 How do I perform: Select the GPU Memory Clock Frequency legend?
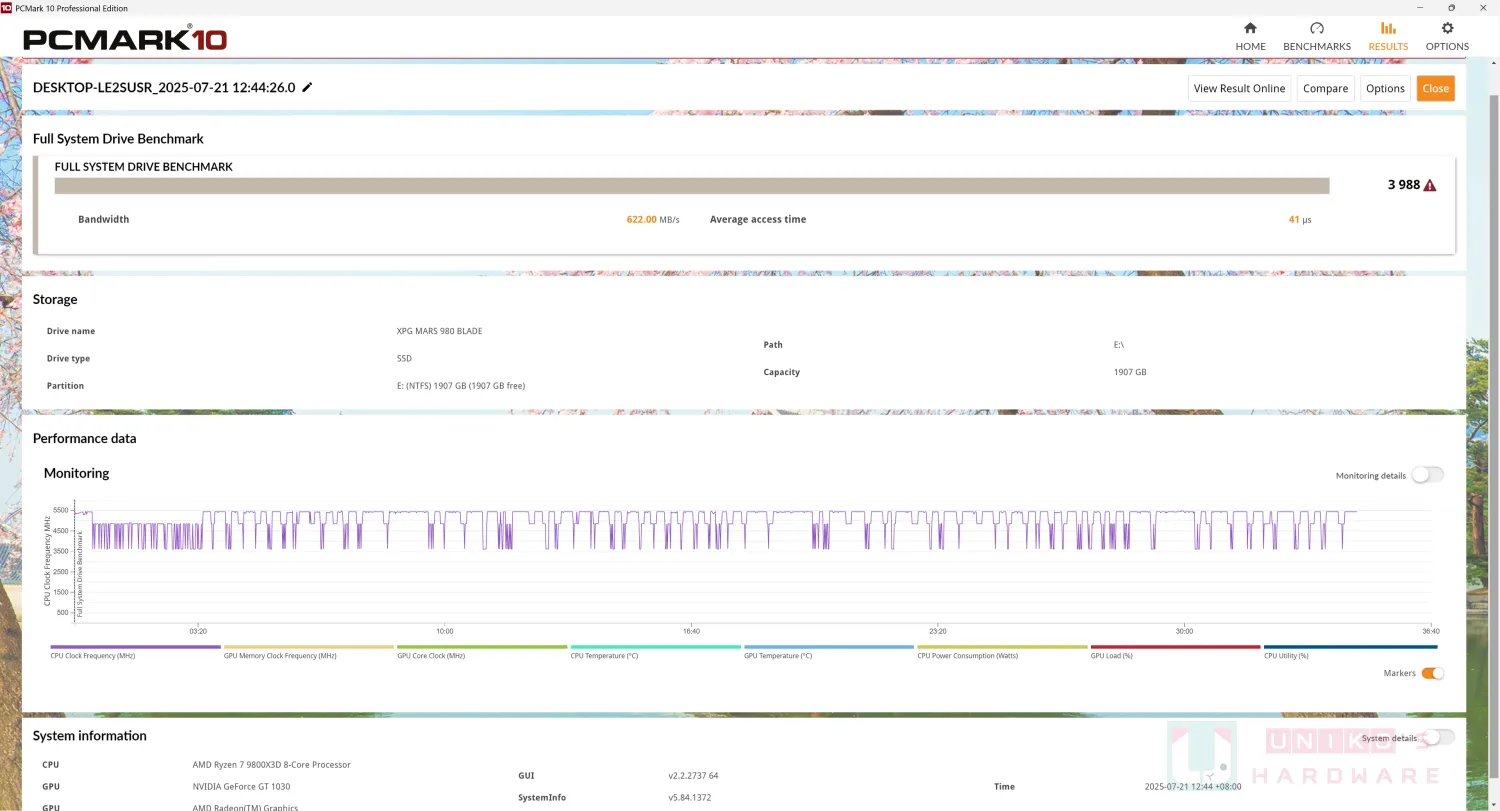pos(308,652)
